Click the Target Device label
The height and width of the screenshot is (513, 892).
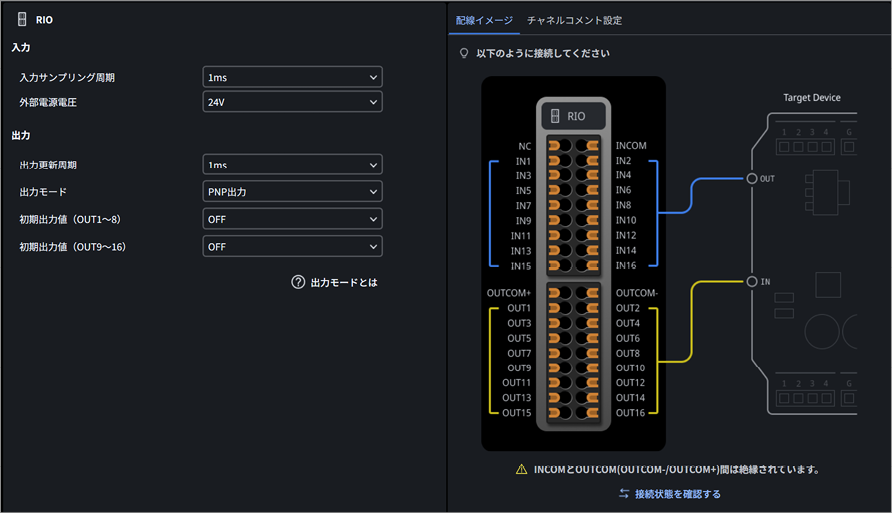pyautogui.click(x=812, y=97)
